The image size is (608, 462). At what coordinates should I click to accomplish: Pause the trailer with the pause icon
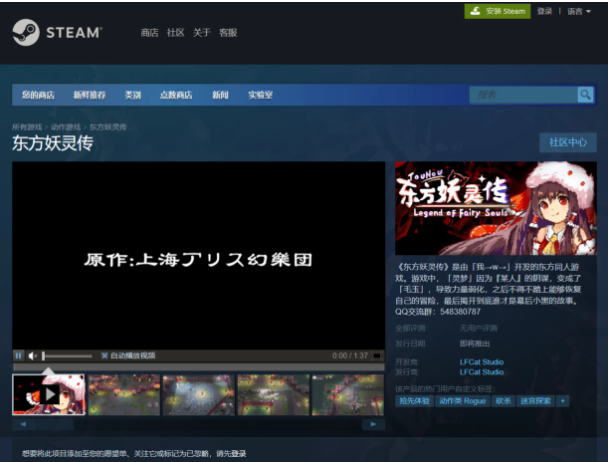[x=18, y=355]
